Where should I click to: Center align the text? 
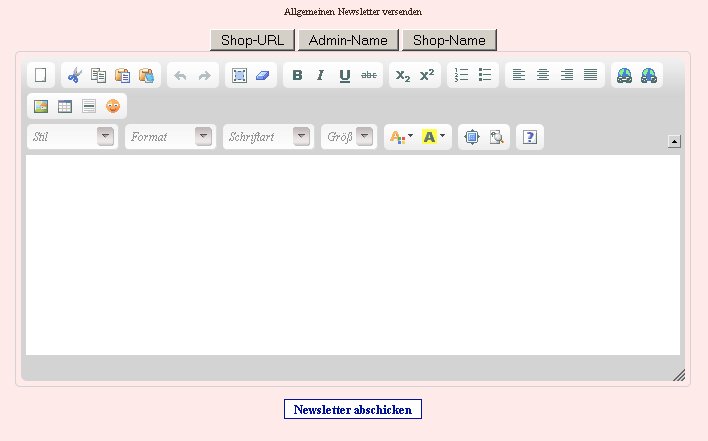(543, 75)
